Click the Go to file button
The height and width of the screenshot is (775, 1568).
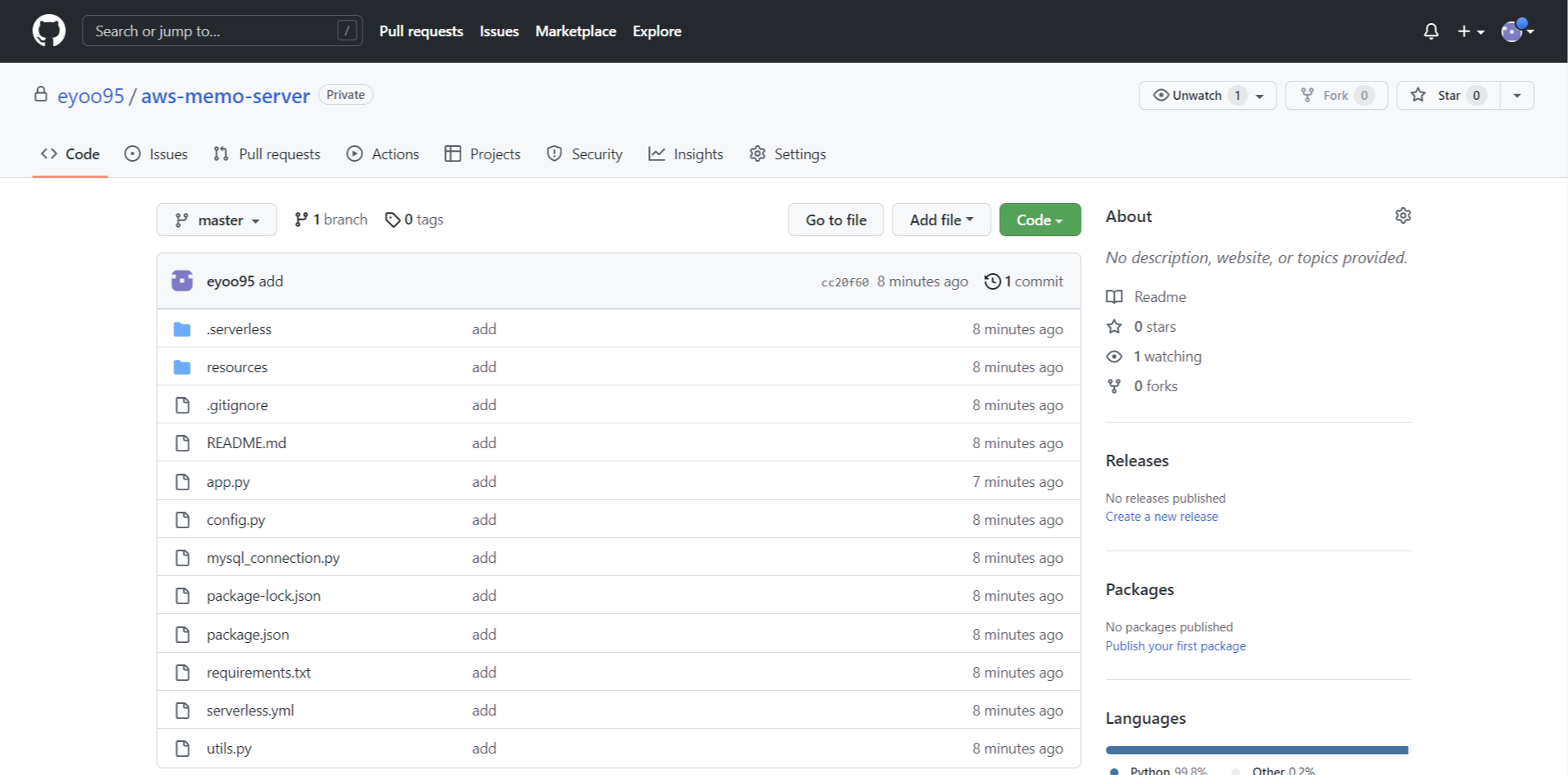coord(836,220)
